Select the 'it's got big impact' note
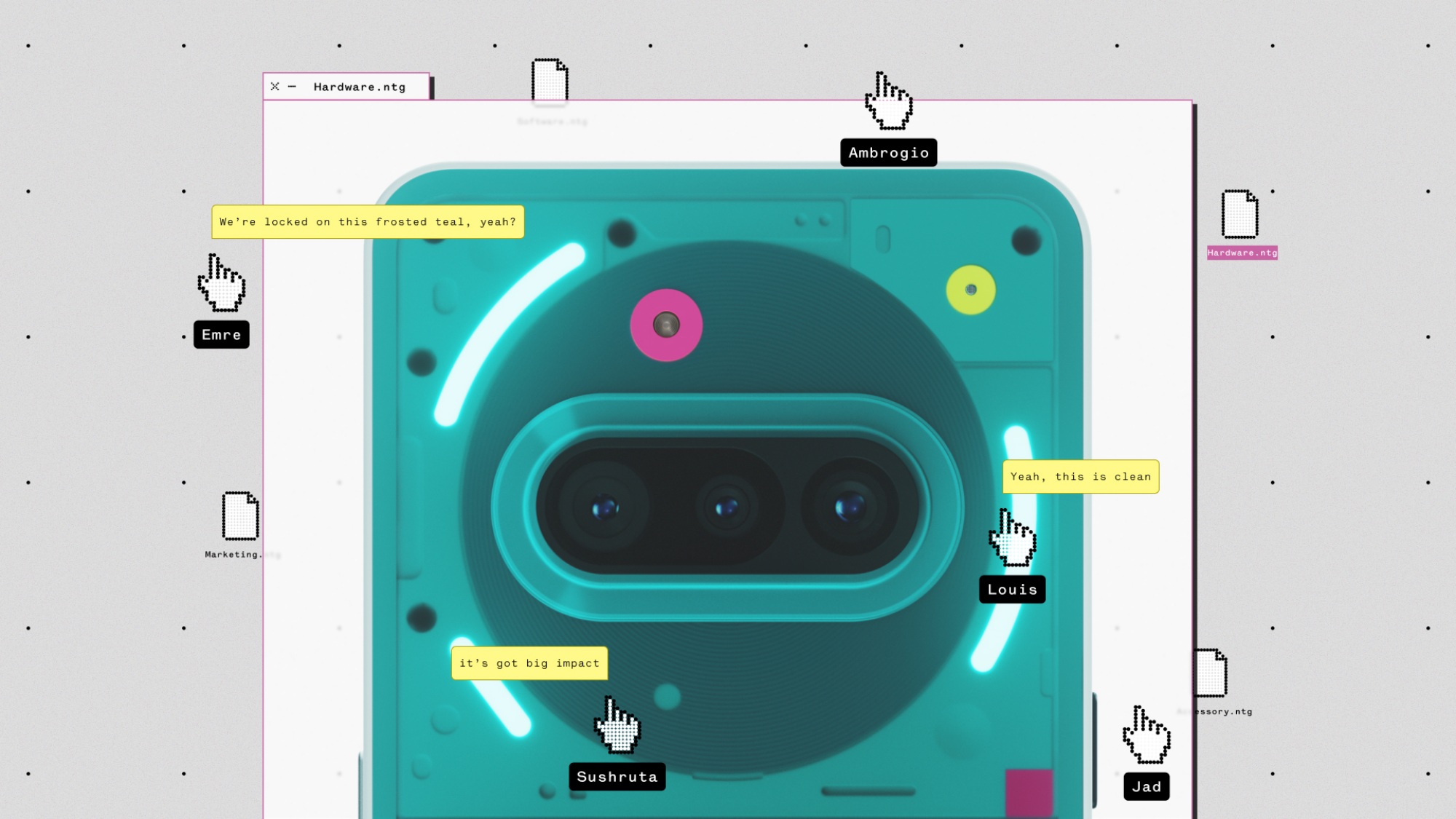This screenshot has width=1456, height=819. pyautogui.click(x=529, y=663)
